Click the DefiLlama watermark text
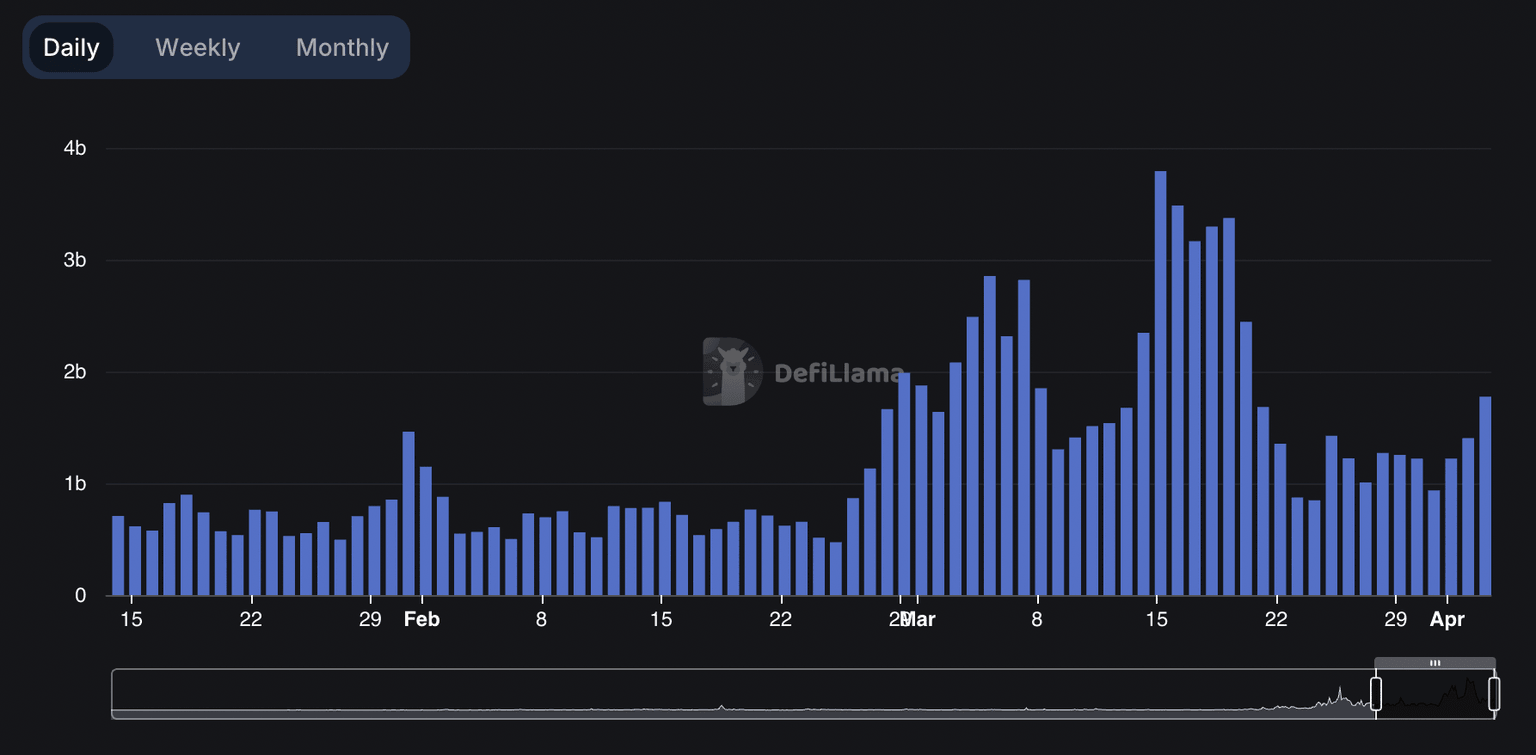 838,374
